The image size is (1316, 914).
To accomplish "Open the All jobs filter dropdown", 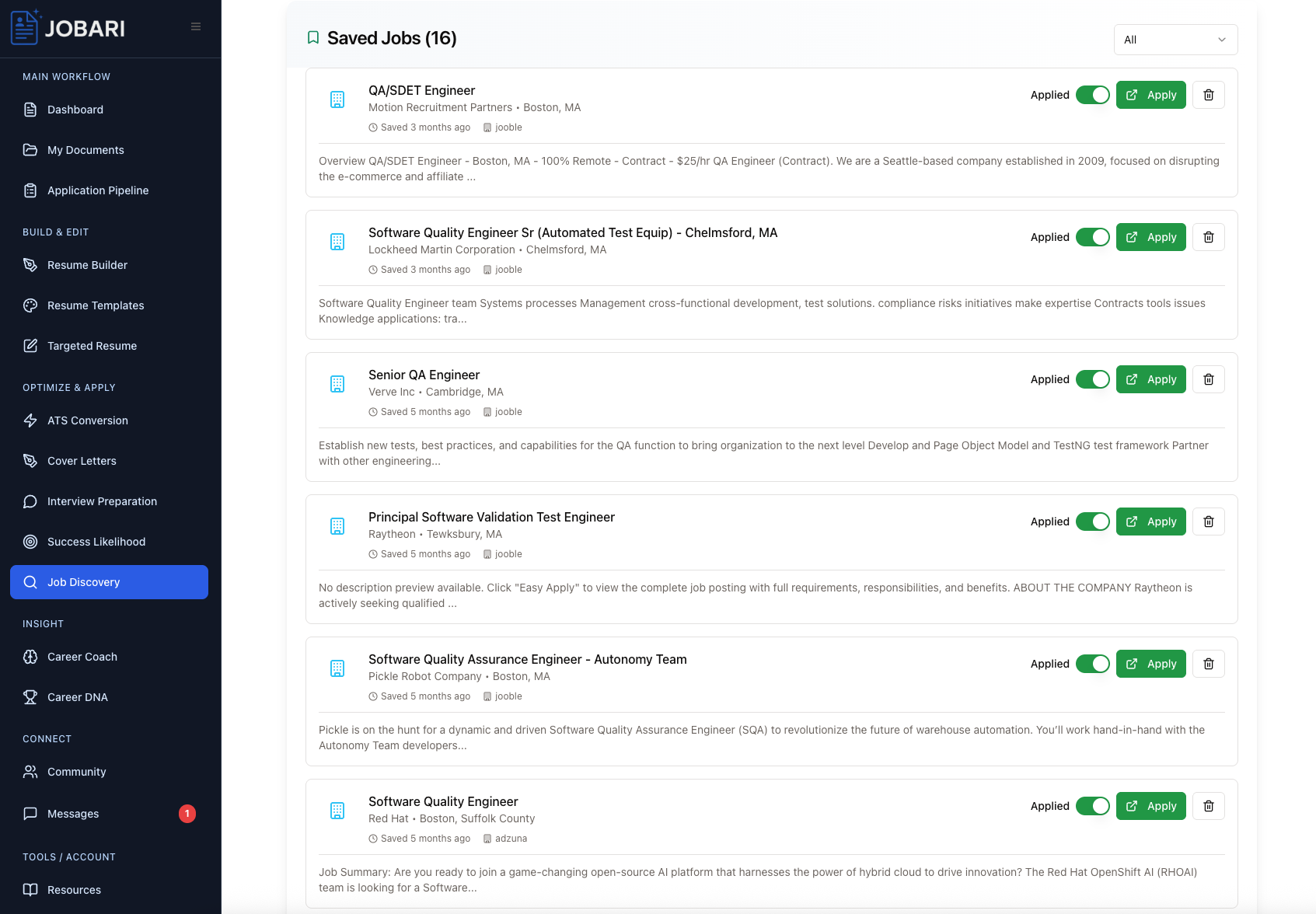I will [x=1175, y=39].
